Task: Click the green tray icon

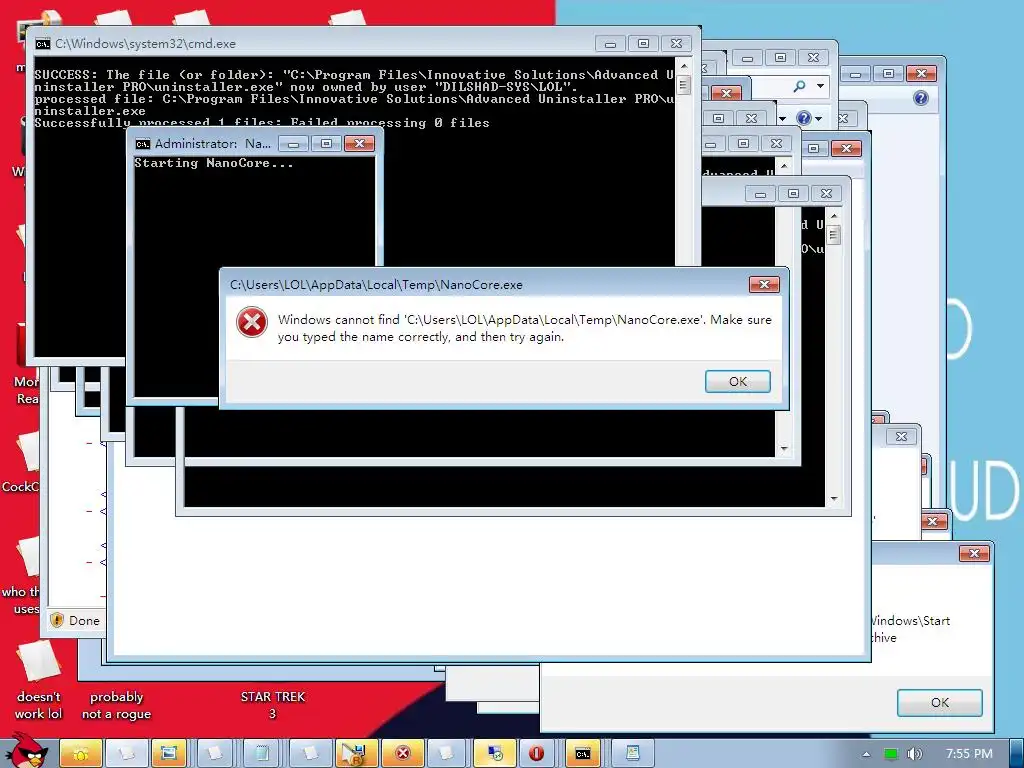Action: (891, 754)
